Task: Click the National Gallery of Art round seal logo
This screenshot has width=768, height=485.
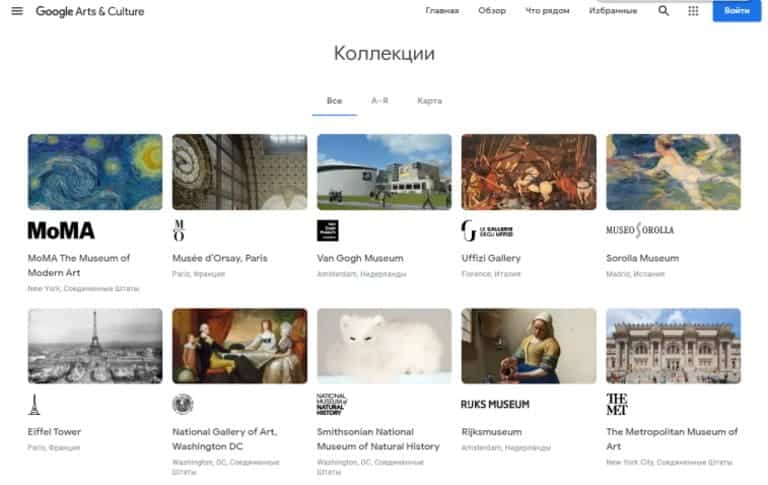Action: coord(183,405)
